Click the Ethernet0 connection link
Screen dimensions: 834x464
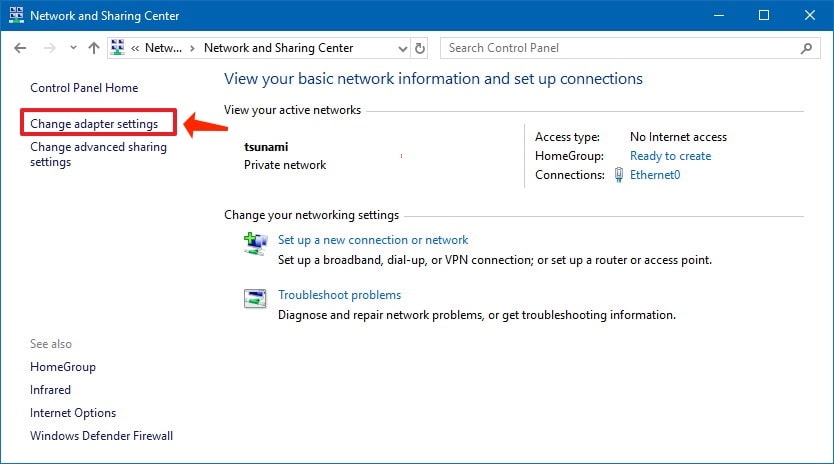tap(654, 175)
